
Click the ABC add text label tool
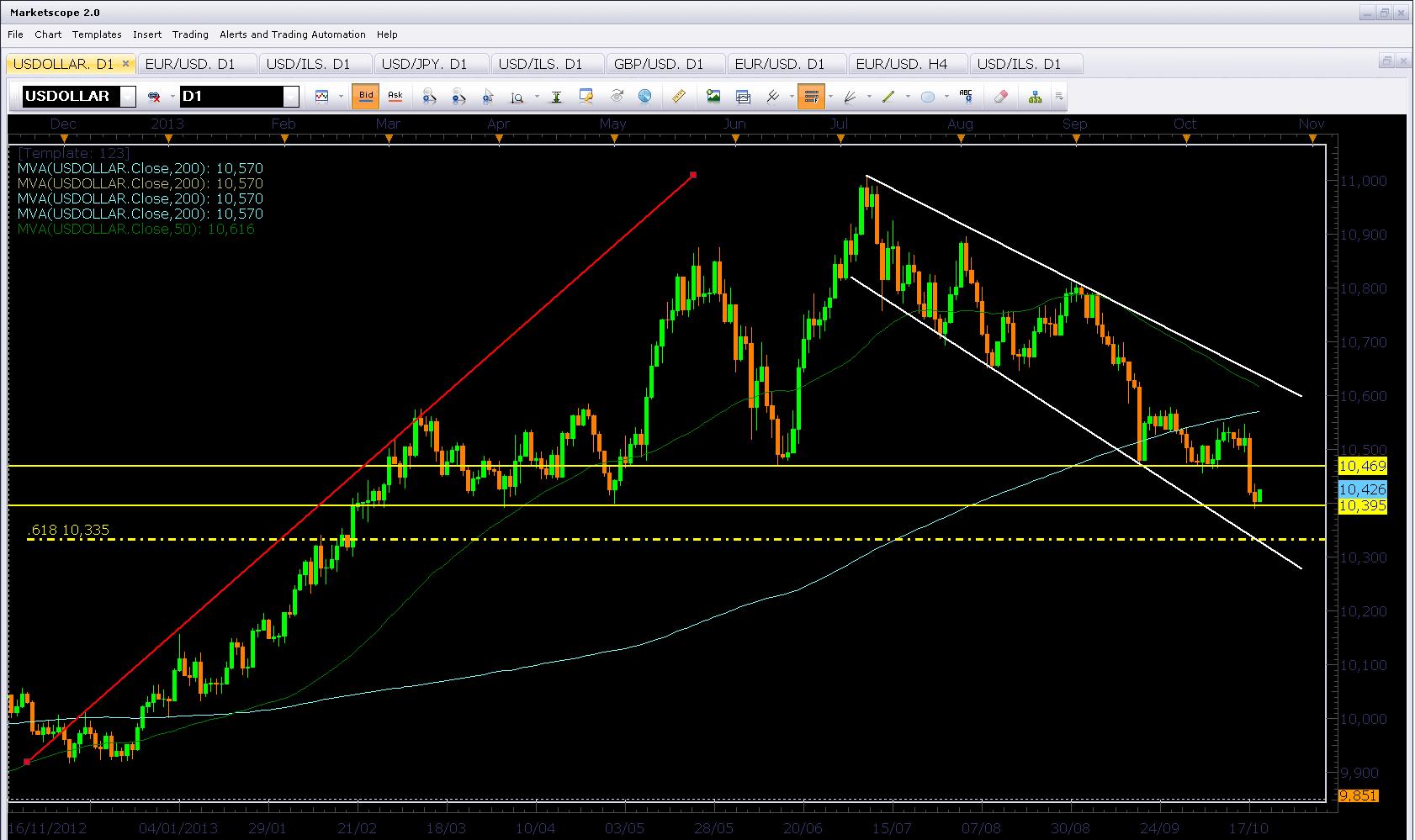966,97
